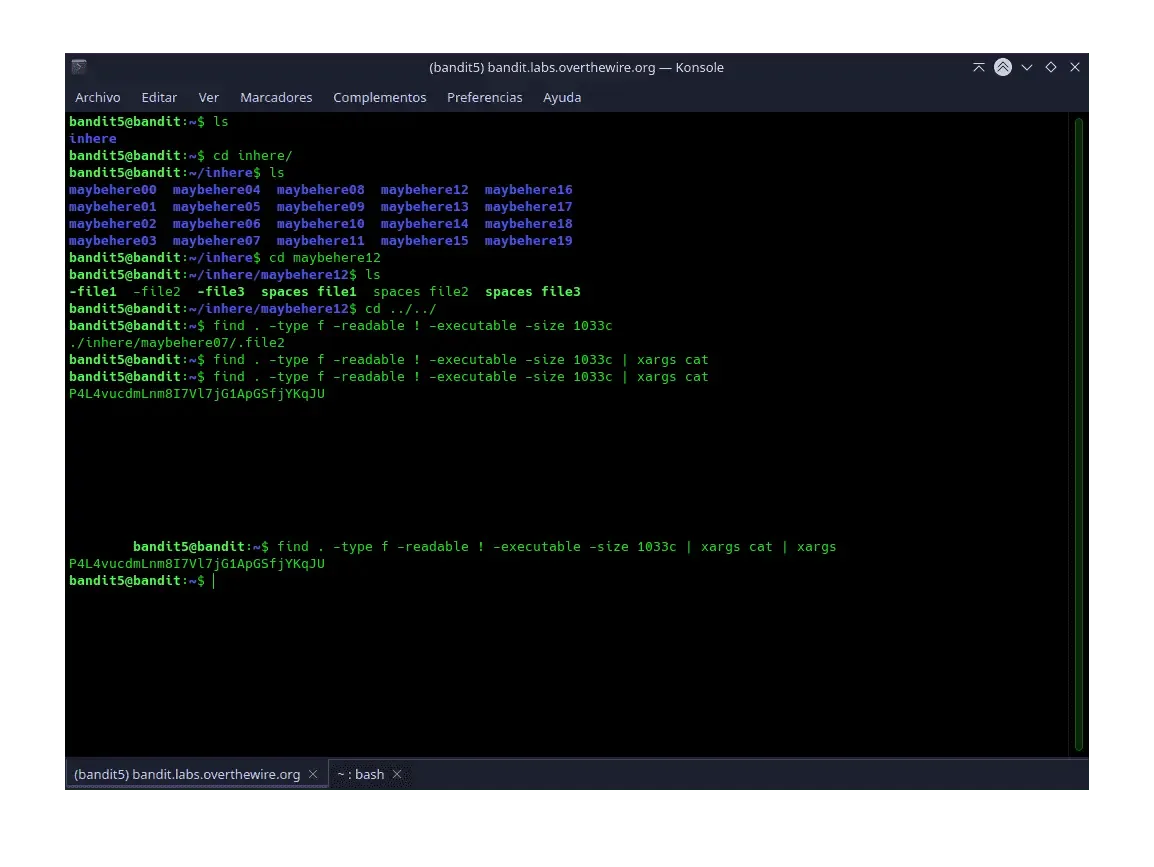1154x867 pixels.
Task: Click maybehere07 in the ls listing
Action: pos(216,241)
